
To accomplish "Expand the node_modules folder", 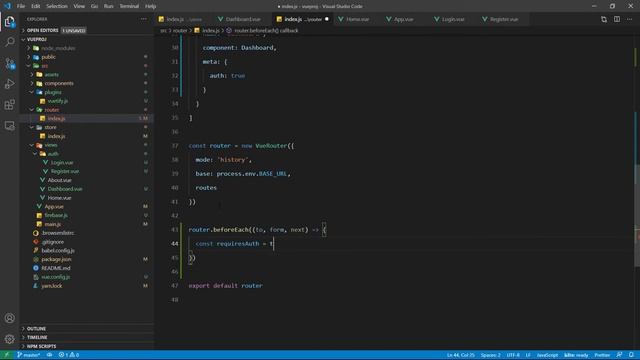I will pyautogui.click(x=58, y=48).
